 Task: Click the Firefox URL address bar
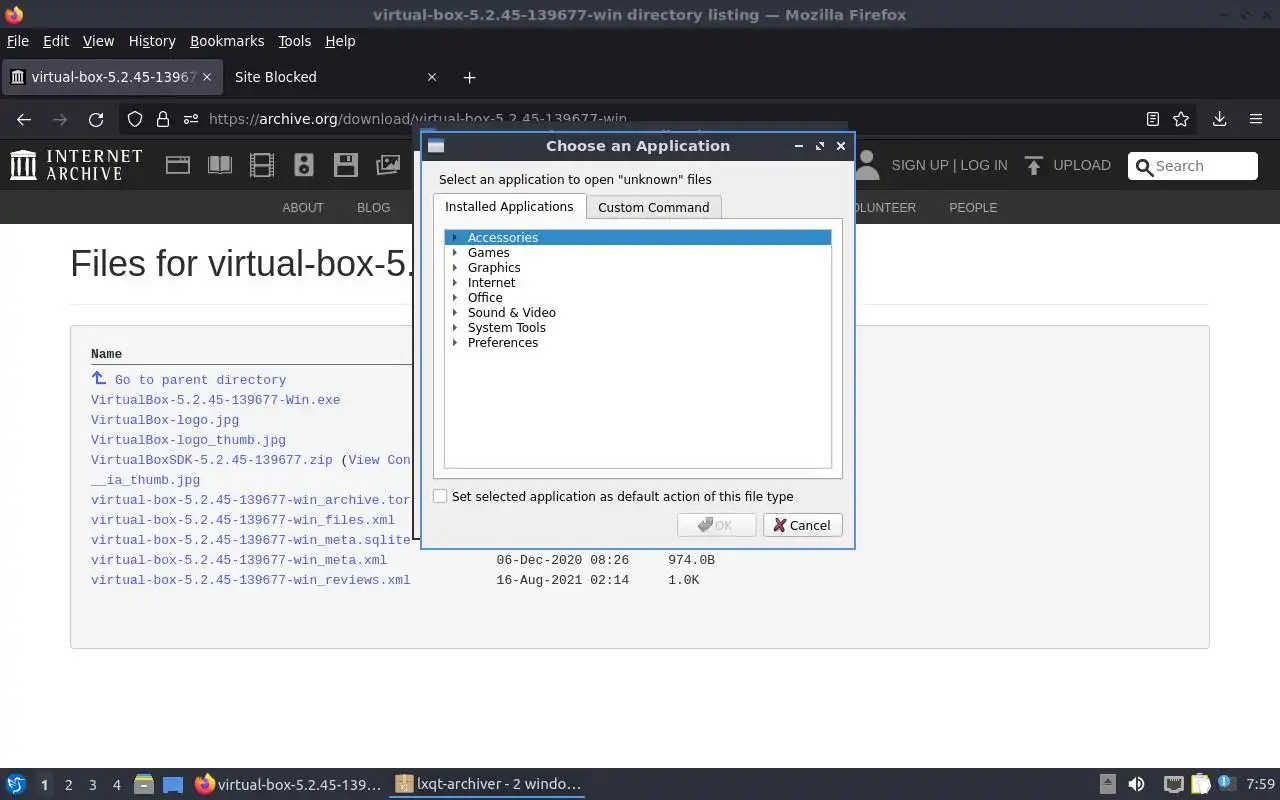coord(660,119)
